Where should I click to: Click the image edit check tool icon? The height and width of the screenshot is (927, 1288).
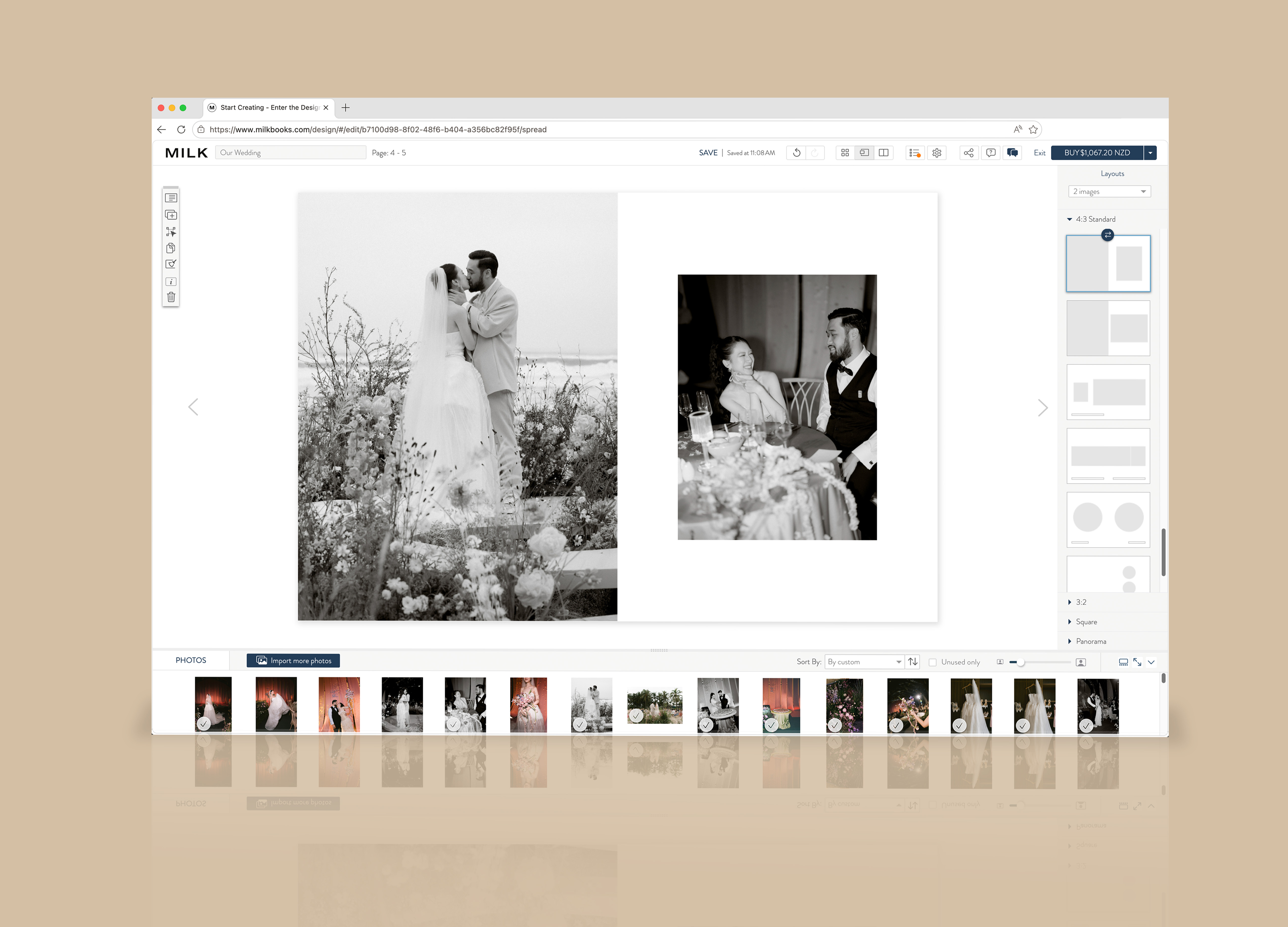pyautogui.click(x=171, y=264)
